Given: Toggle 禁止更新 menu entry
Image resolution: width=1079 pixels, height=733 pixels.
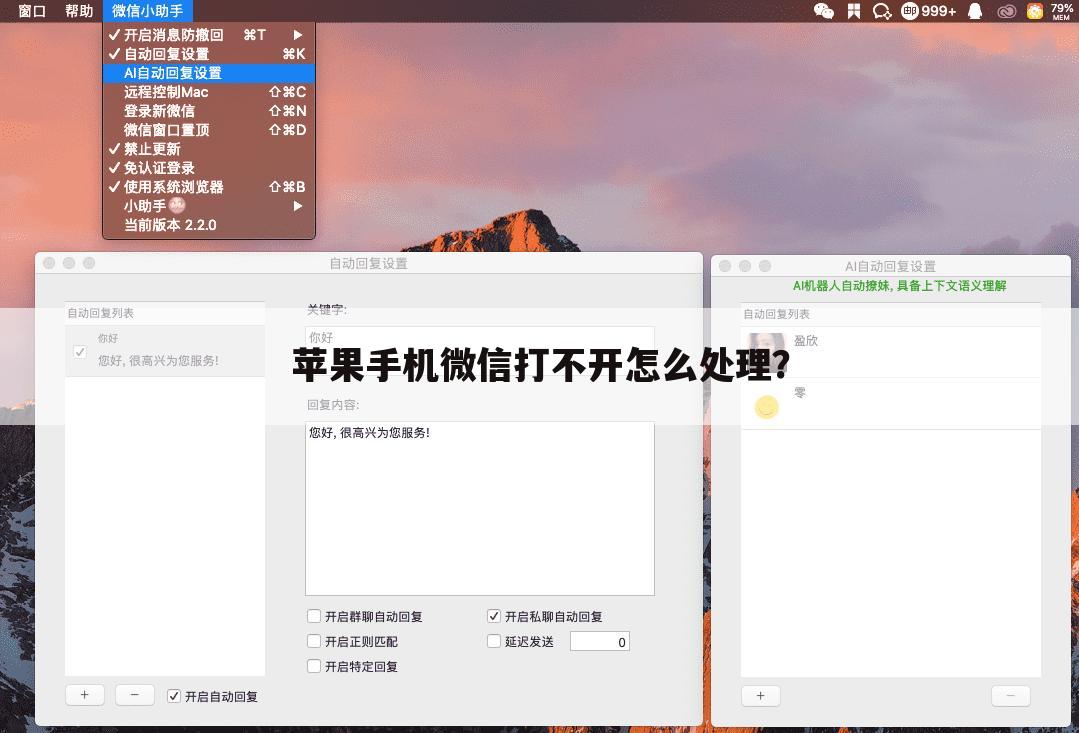Looking at the screenshot, I should (209, 149).
